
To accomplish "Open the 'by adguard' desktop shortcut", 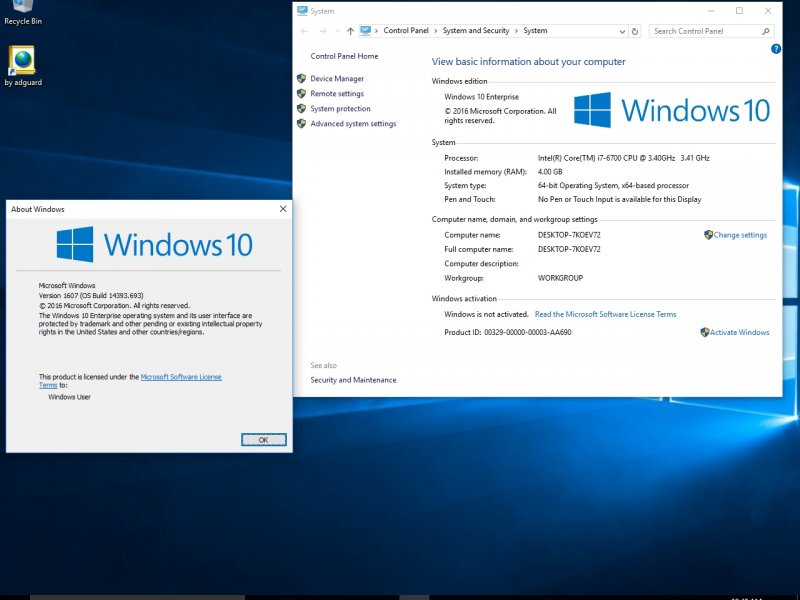I will coord(22,66).
